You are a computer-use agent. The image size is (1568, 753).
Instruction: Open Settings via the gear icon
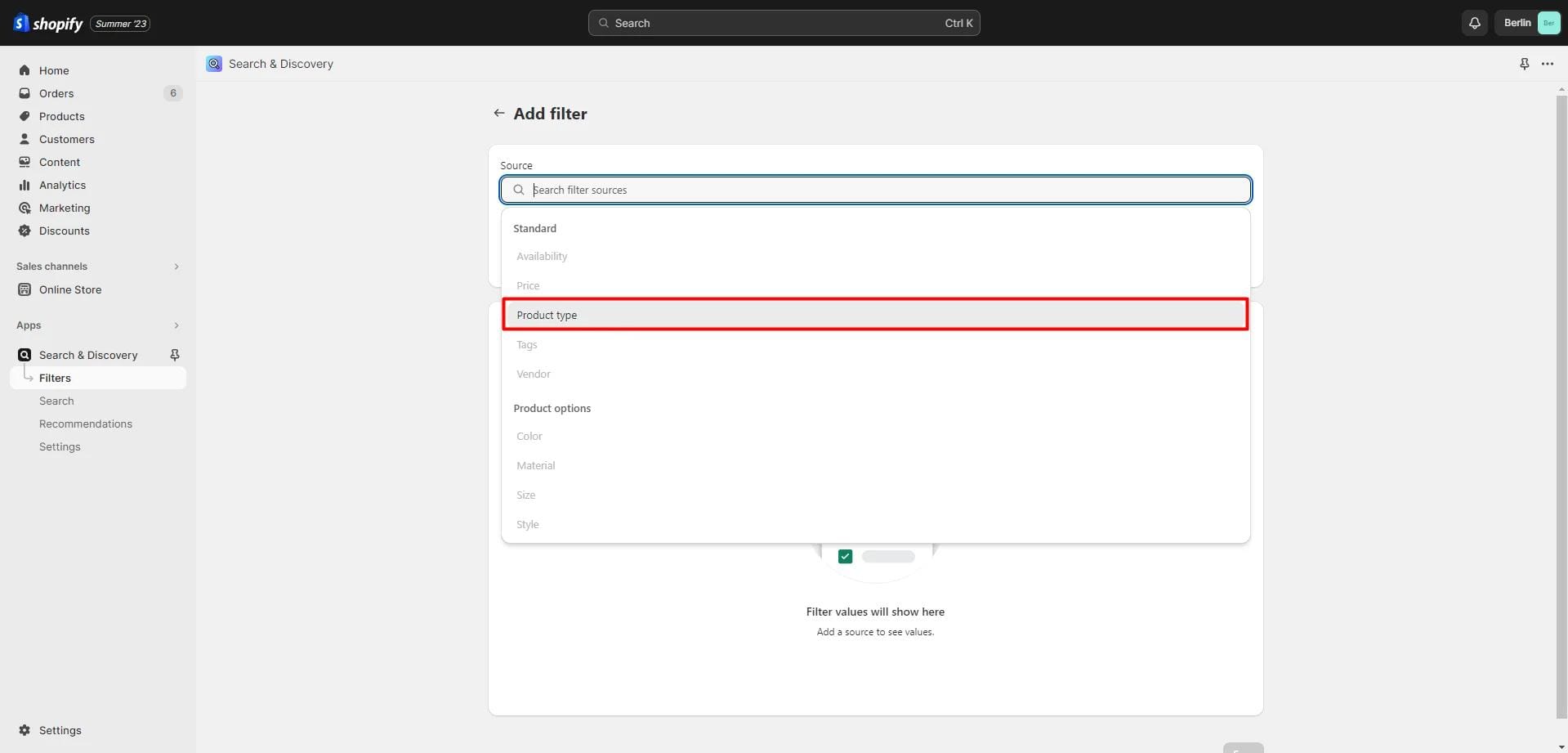pos(25,730)
